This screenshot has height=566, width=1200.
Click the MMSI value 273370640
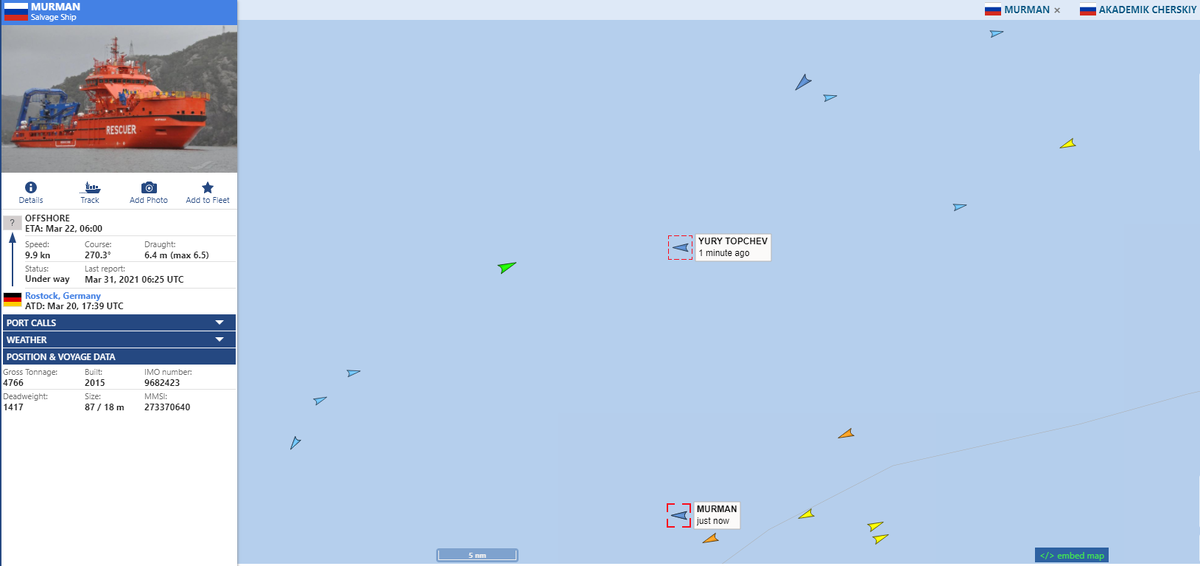coord(167,407)
